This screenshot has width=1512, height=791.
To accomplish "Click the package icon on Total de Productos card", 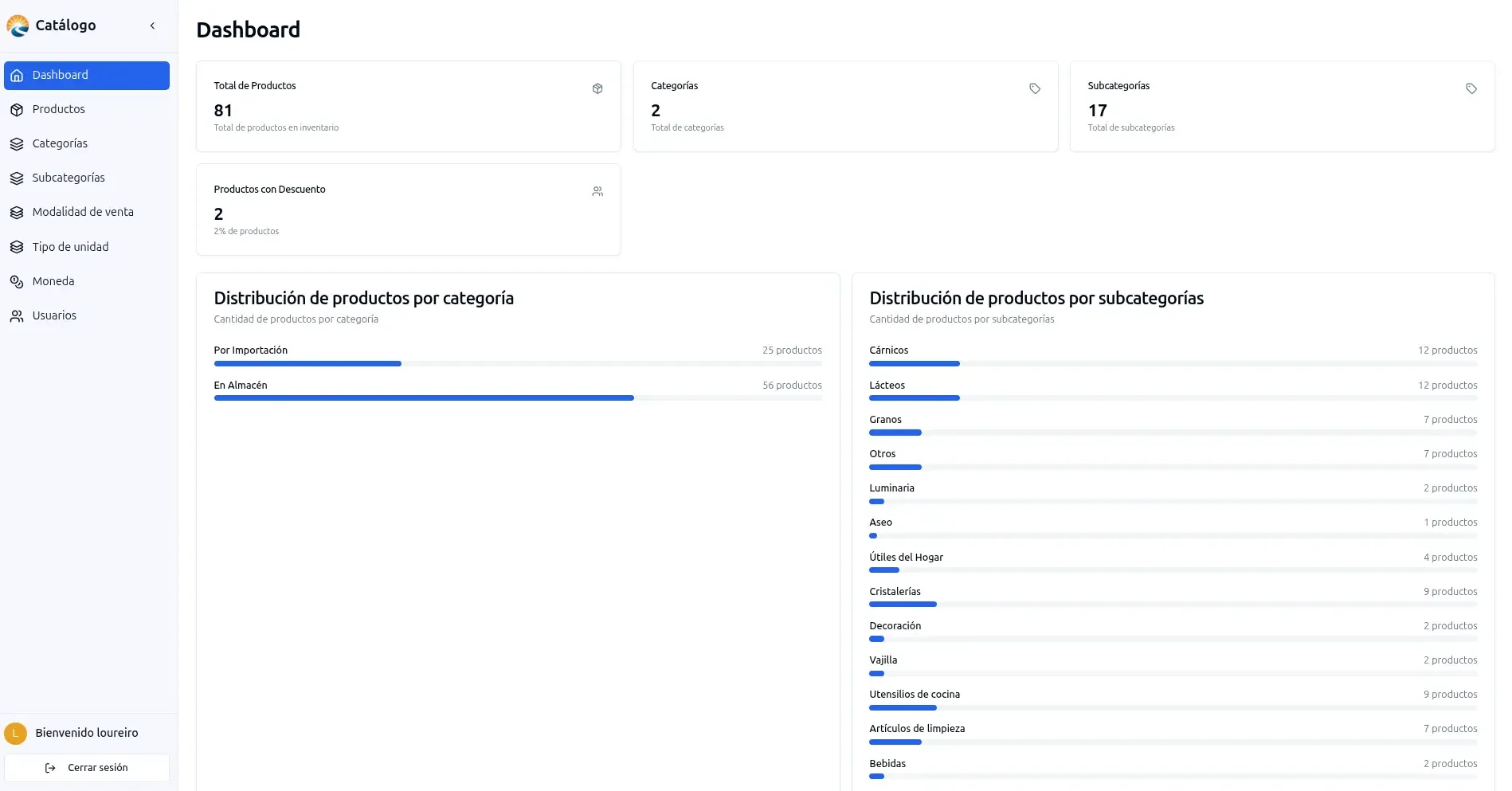I will point(597,88).
